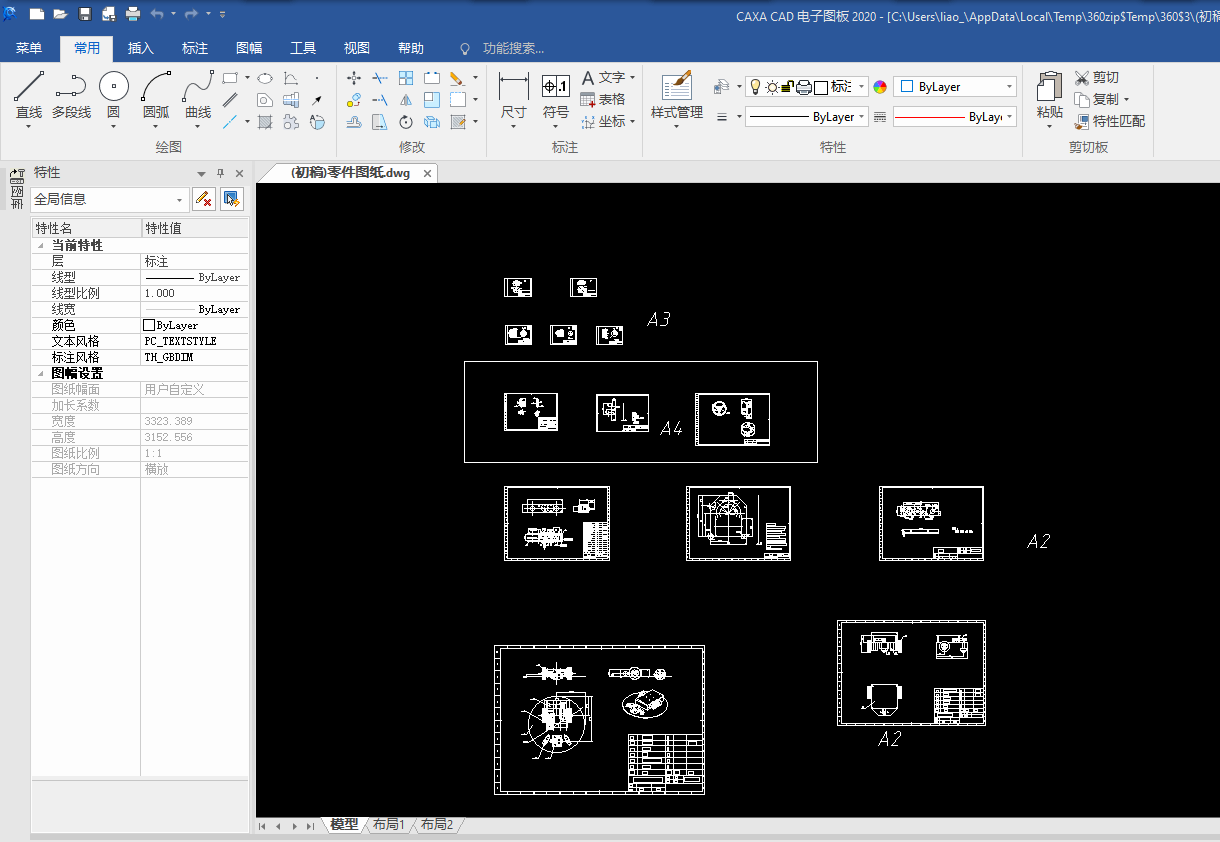The height and width of the screenshot is (842, 1220).
Task: Close the (初稿)零件图纸.dwg document tab
Action: tap(427, 173)
